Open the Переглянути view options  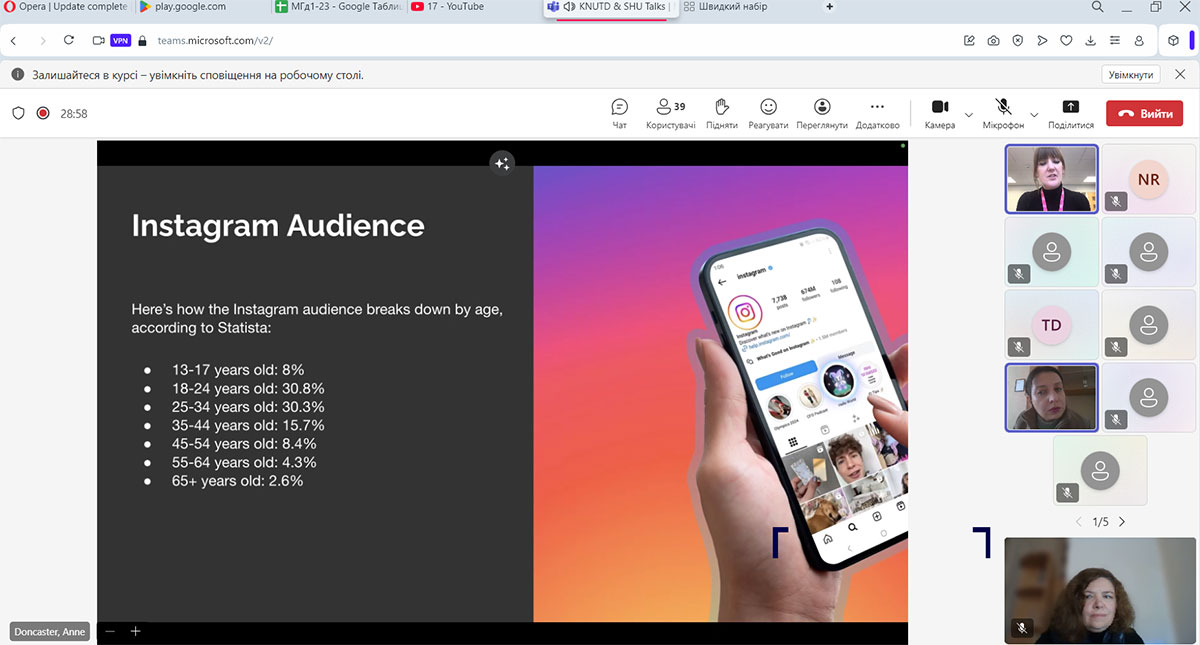click(x=822, y=113)
